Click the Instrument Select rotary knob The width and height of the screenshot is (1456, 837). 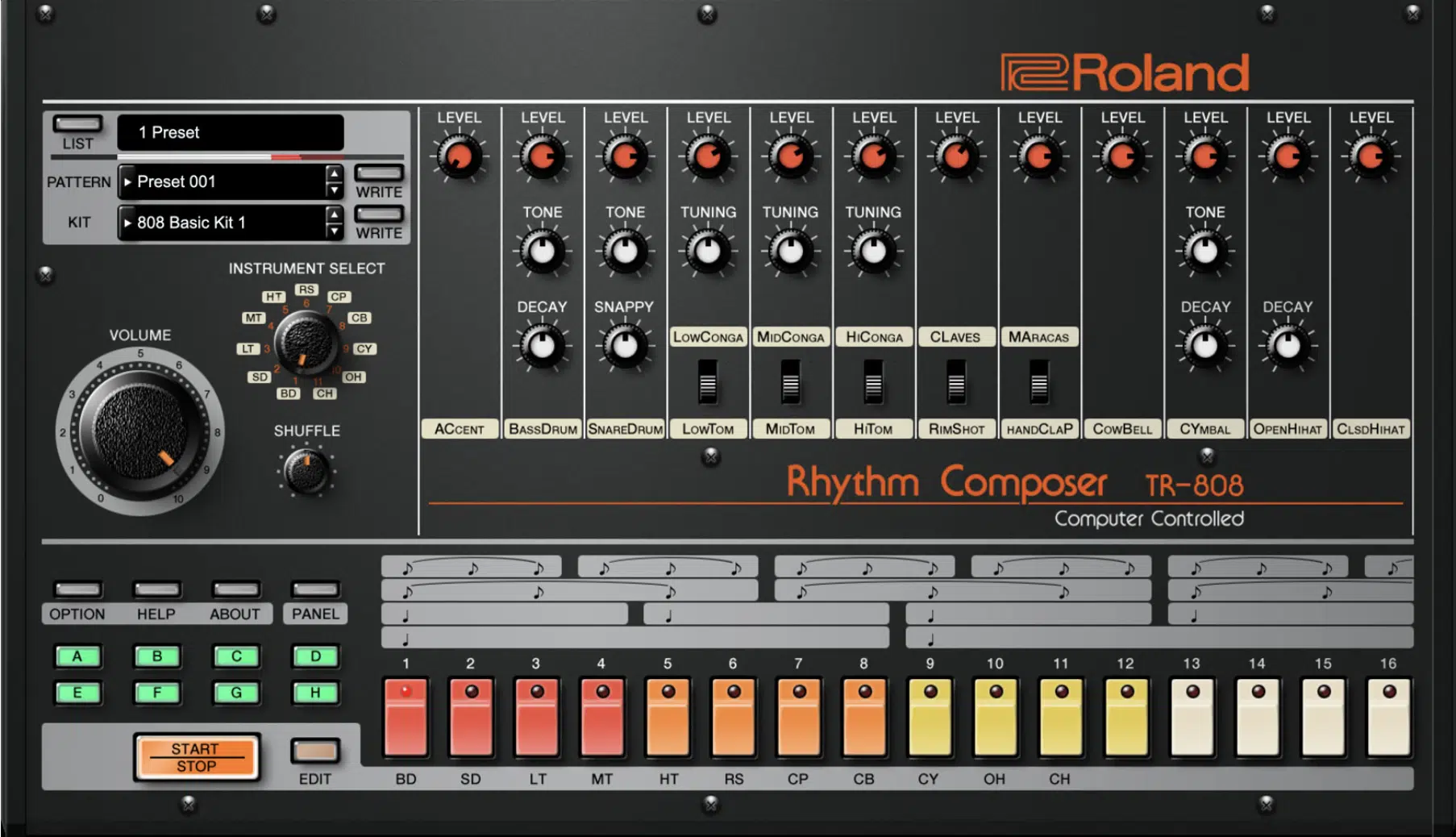coord(306,343)
